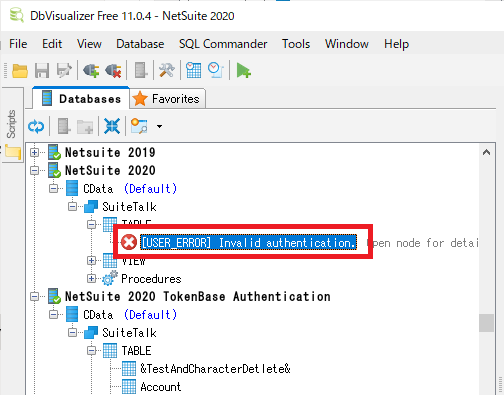Screen dimensions: 504x395
Task: Click the table grid monitor icon in toolbar
Action: tap(194, 71)
